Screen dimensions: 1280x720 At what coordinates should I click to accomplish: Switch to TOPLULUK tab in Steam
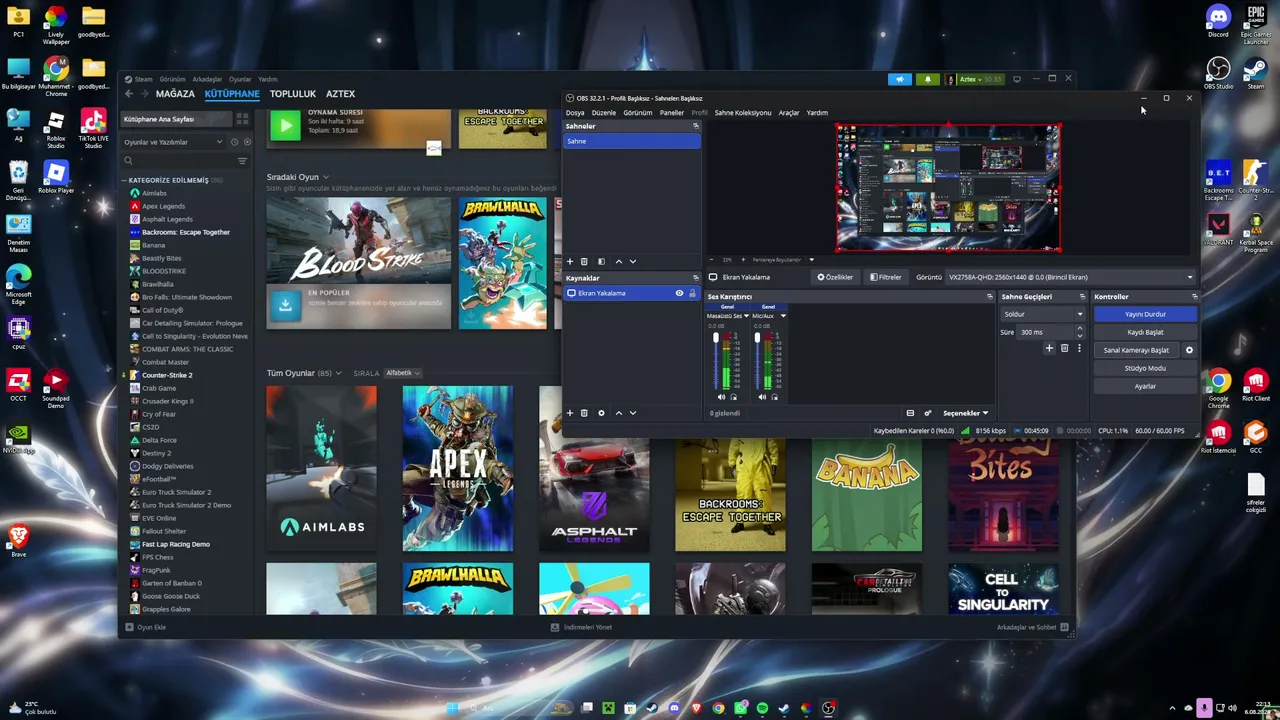(x=293, y=94)
